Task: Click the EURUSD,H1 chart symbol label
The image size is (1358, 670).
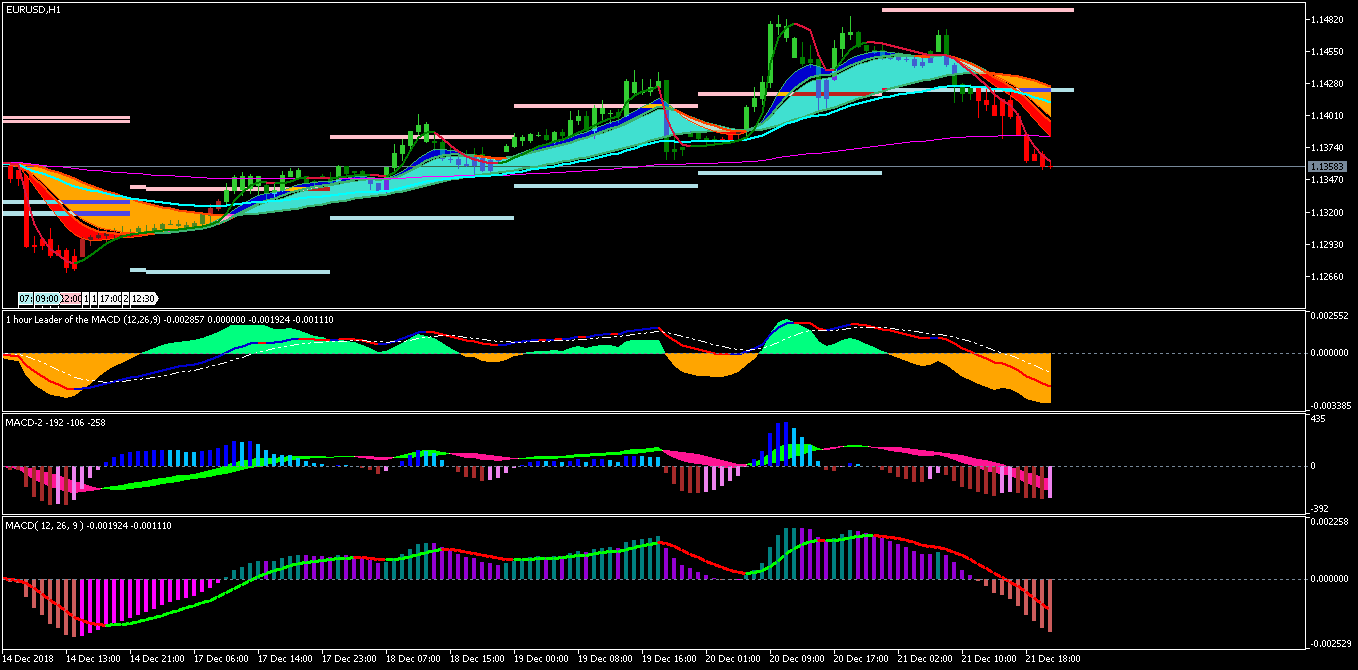Action: point(33,9)
